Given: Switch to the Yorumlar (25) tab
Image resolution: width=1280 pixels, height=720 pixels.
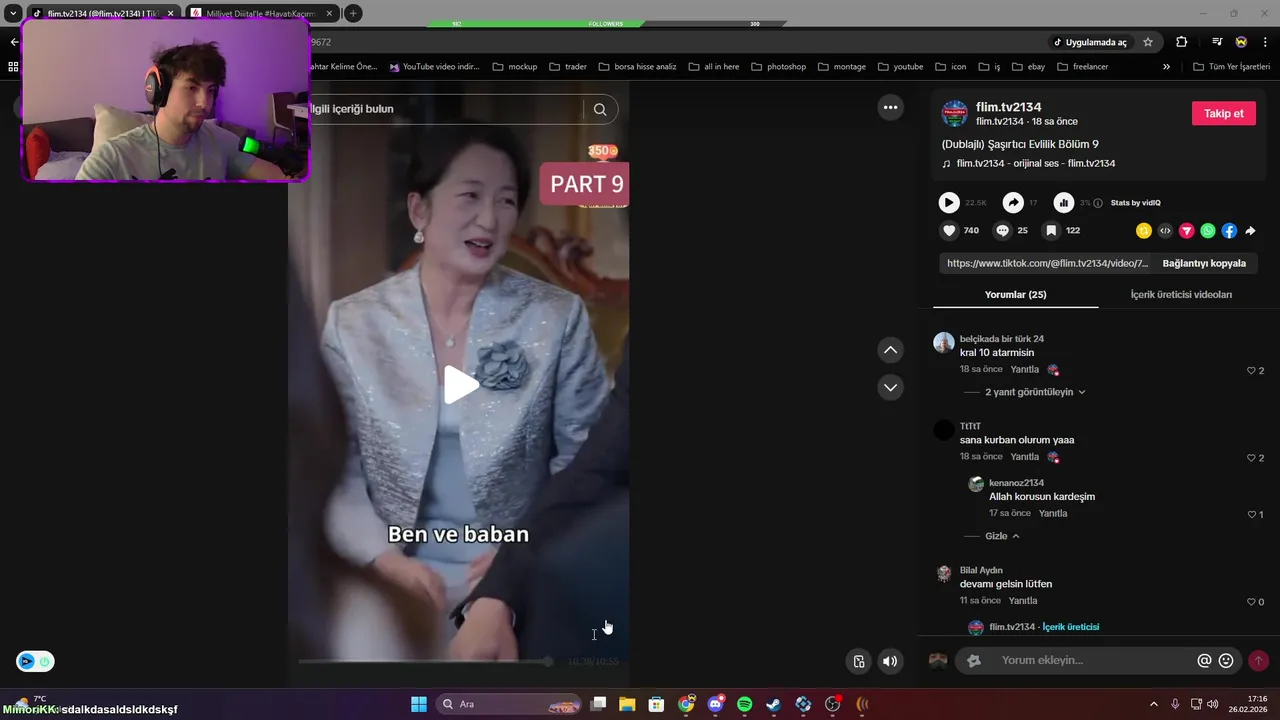Looking at the screenshot, I should point(1015,295).
